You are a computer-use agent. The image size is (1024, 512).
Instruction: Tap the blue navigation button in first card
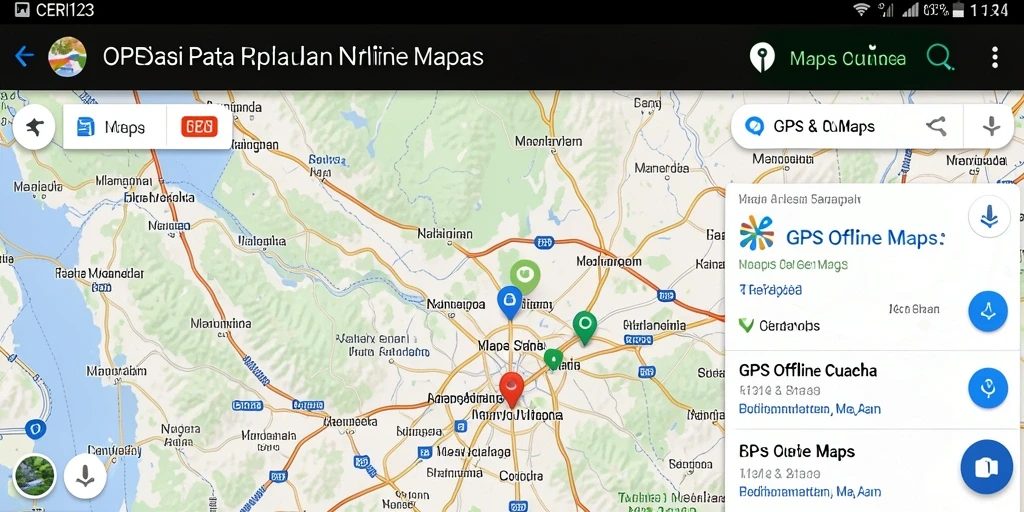tap(987, 311)
